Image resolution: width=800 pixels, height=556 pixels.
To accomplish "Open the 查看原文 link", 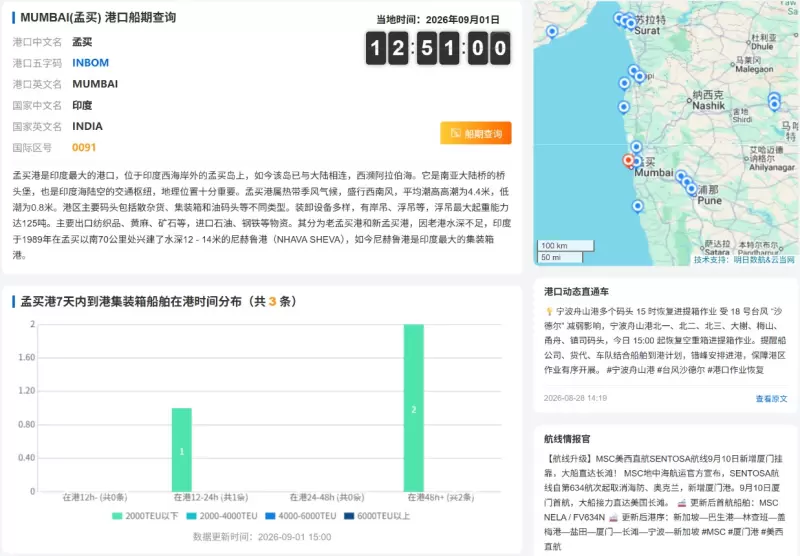I will [x=771, y=398].
